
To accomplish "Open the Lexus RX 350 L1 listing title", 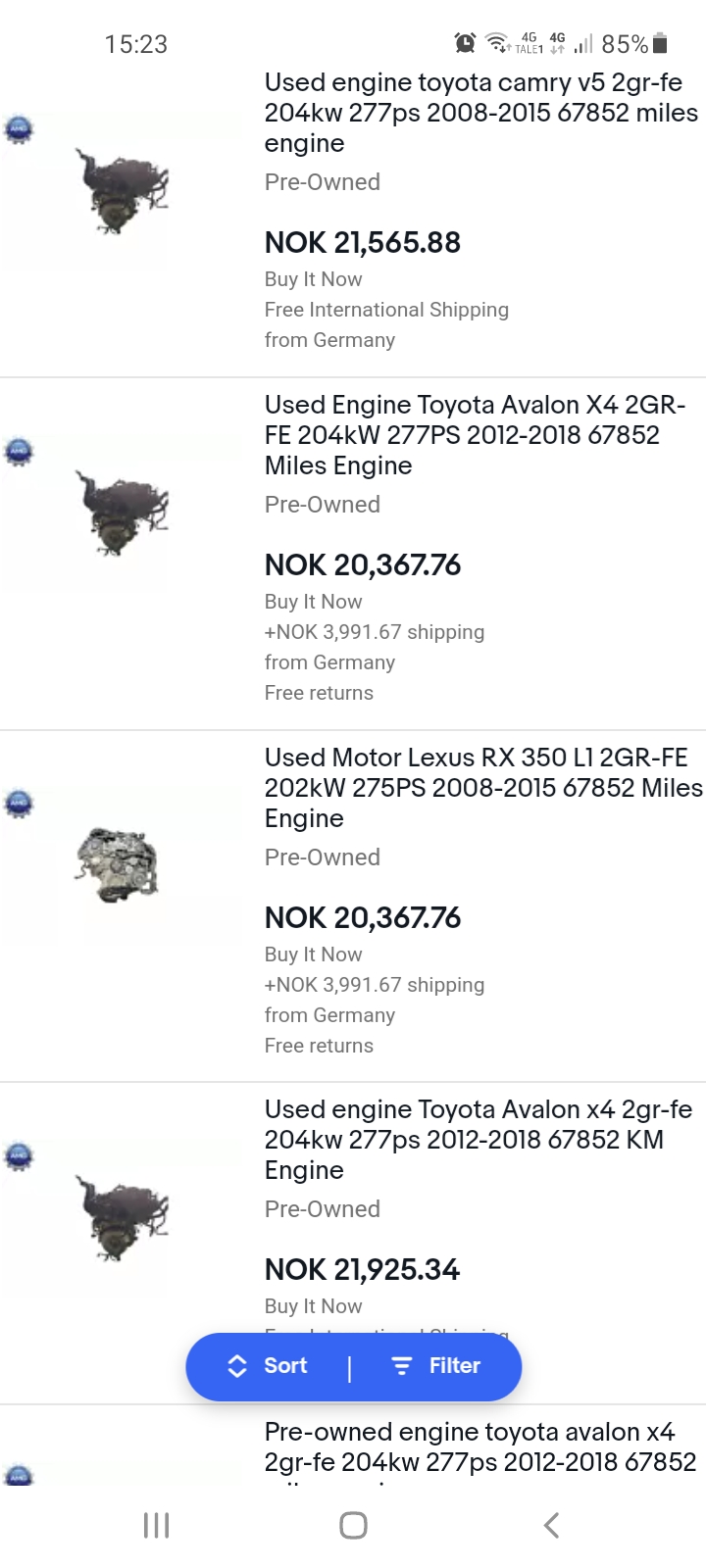I will pos(482,787).
